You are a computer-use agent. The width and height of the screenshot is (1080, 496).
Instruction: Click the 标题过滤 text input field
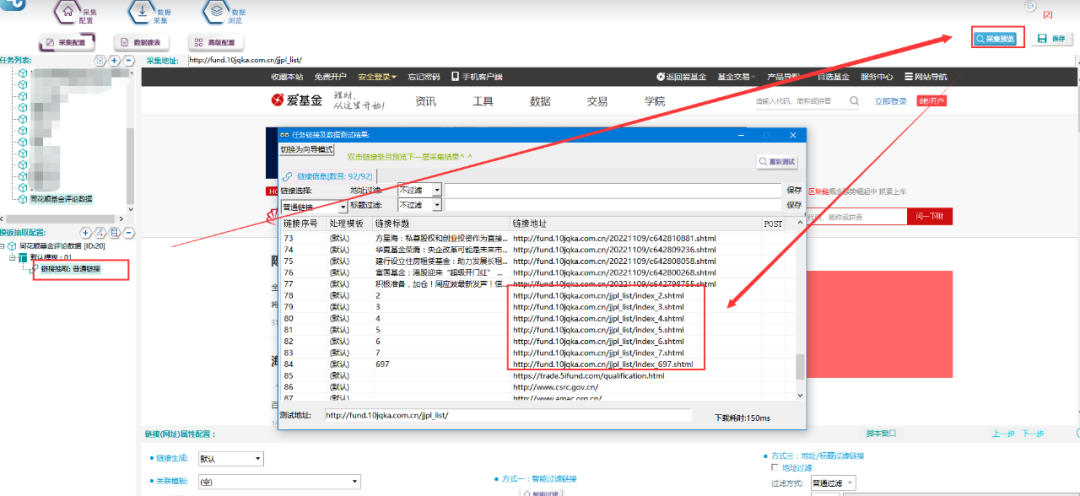tap(613, 205)
